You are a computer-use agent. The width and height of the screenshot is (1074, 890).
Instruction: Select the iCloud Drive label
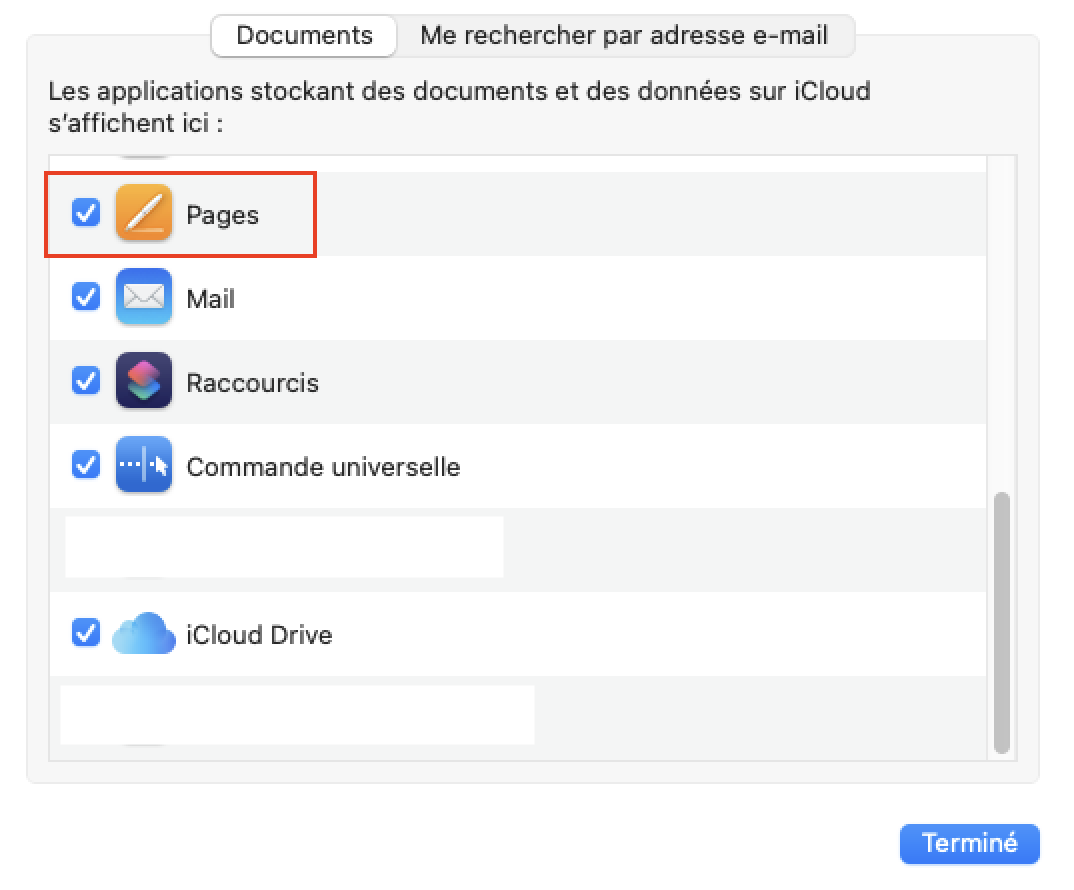click(x=259, y=635)
